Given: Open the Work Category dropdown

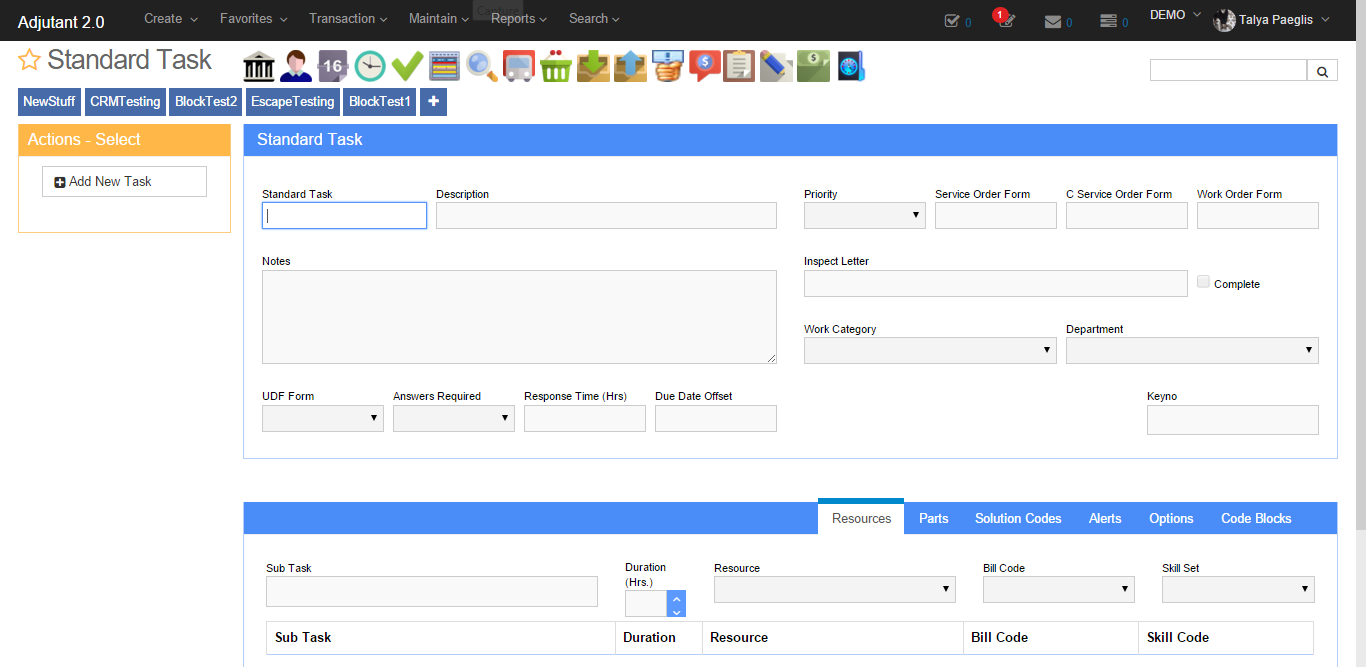Looking at the screenshot, I should (929, 350).
